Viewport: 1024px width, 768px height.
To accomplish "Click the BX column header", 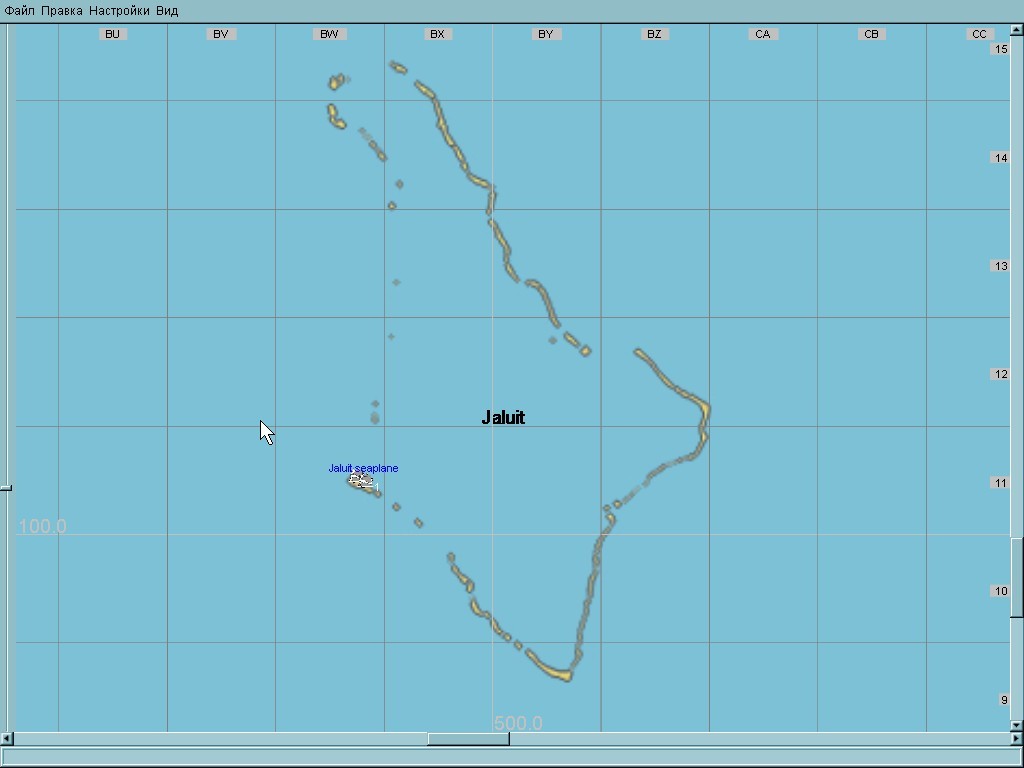I will tap(438, 34).
